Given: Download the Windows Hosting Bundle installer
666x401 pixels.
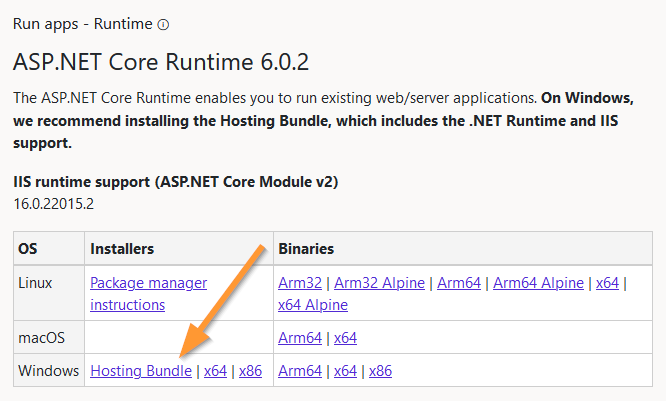Looking at the screenshot, I should [141, 371].
